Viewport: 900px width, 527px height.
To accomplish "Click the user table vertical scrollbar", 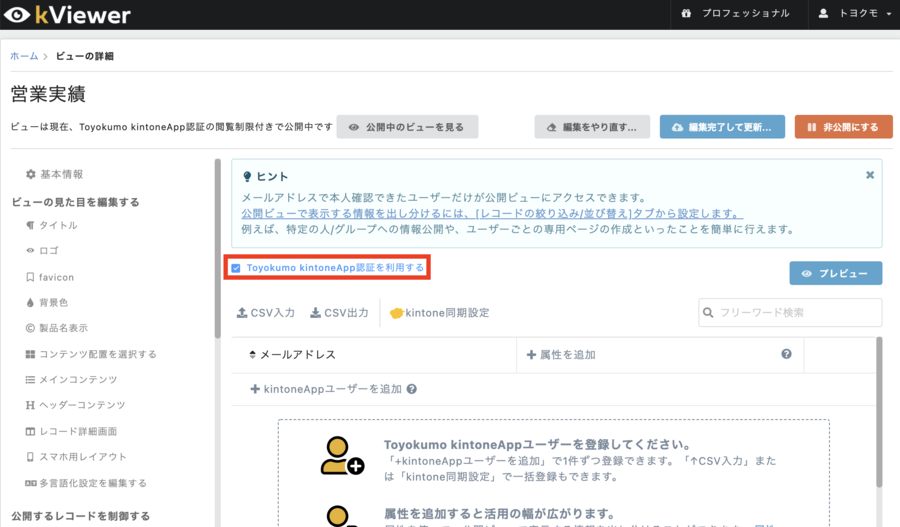I will click(x=879, y=412).
